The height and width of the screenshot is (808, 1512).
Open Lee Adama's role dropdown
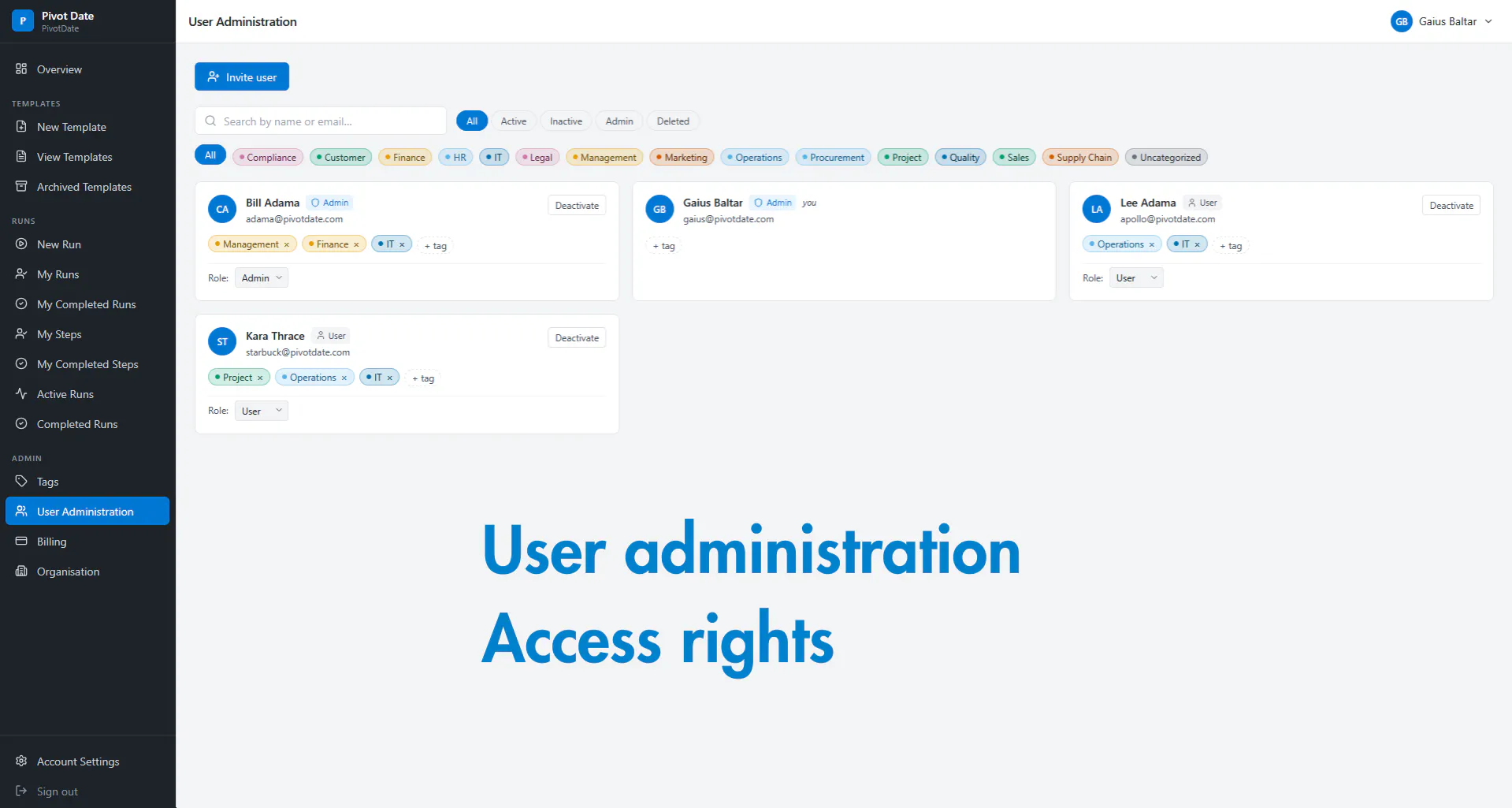1136,277
